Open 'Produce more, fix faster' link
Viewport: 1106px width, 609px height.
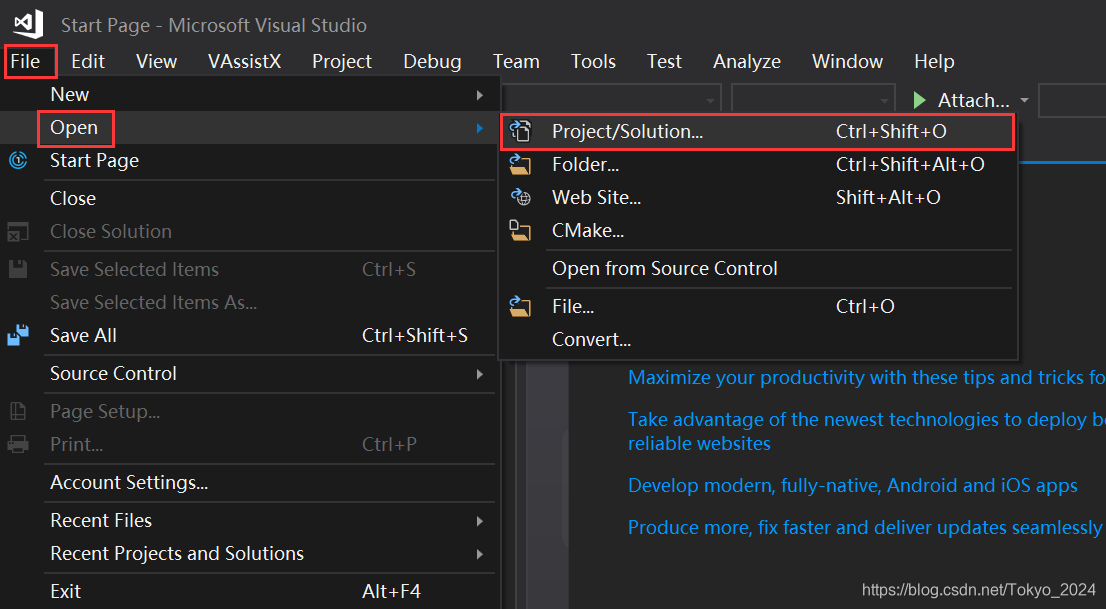(x=865, y=527)
